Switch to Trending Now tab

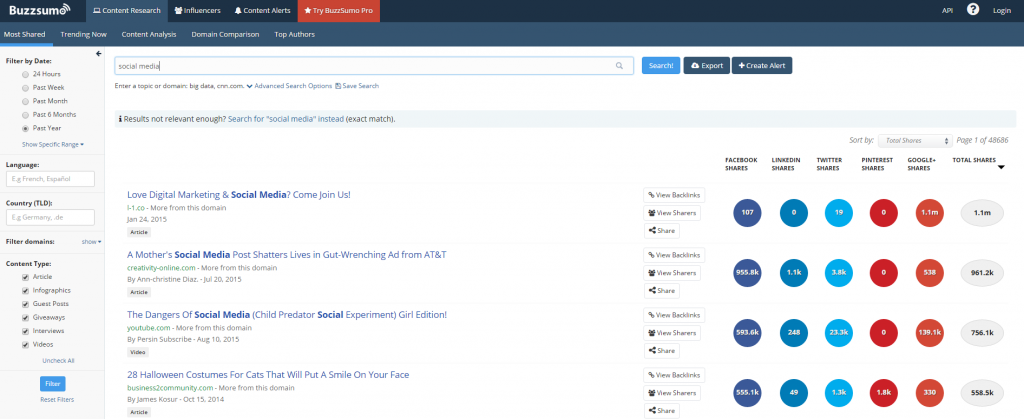84,35
